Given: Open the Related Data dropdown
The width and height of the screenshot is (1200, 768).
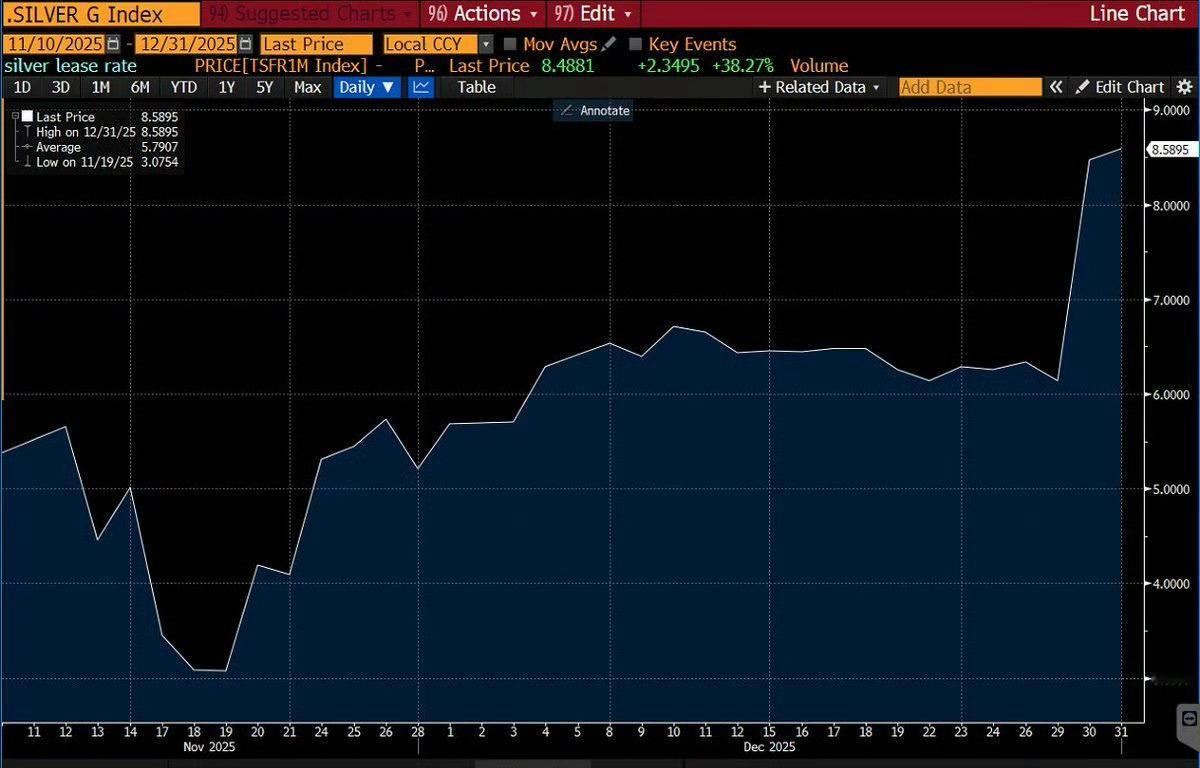Looking at the screenshot, I should coord(820,87).
